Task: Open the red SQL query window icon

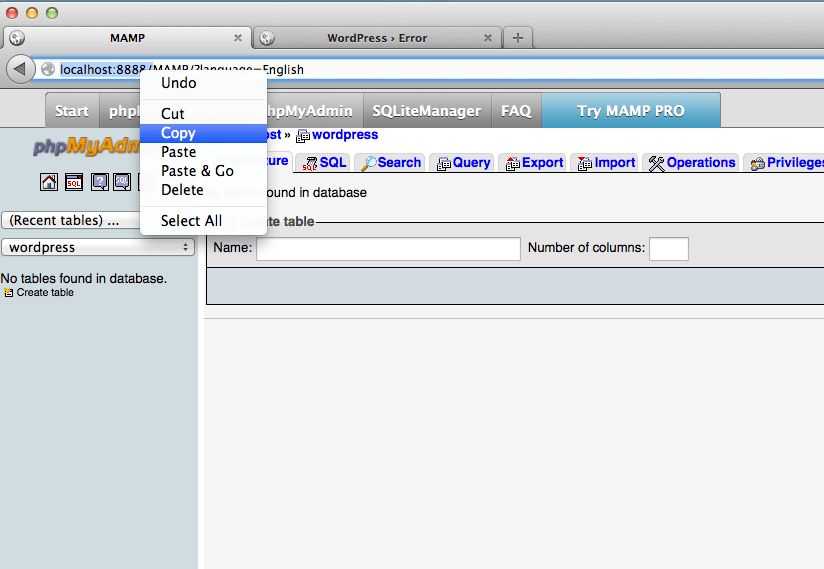Action: (74, 182)
